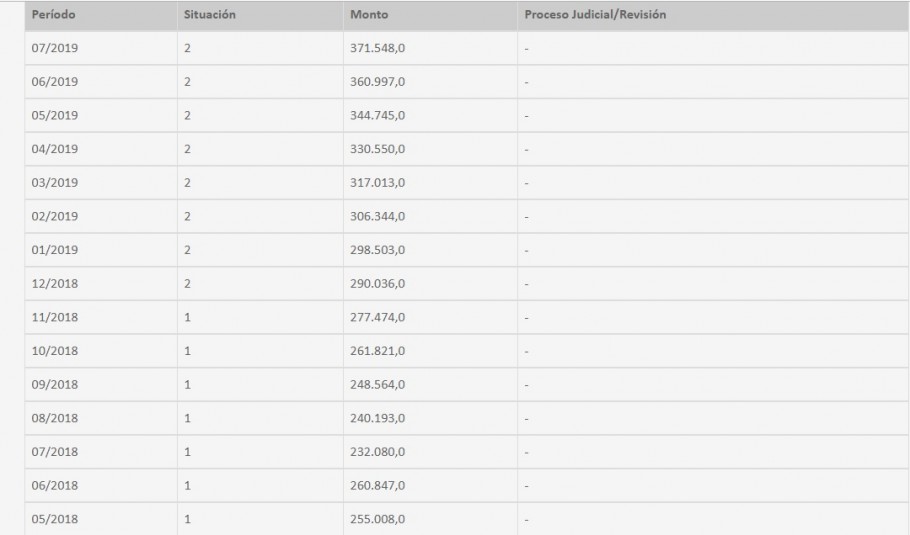
Task: Click the 10/2018 period cell
Action: [x=56, y=351]
